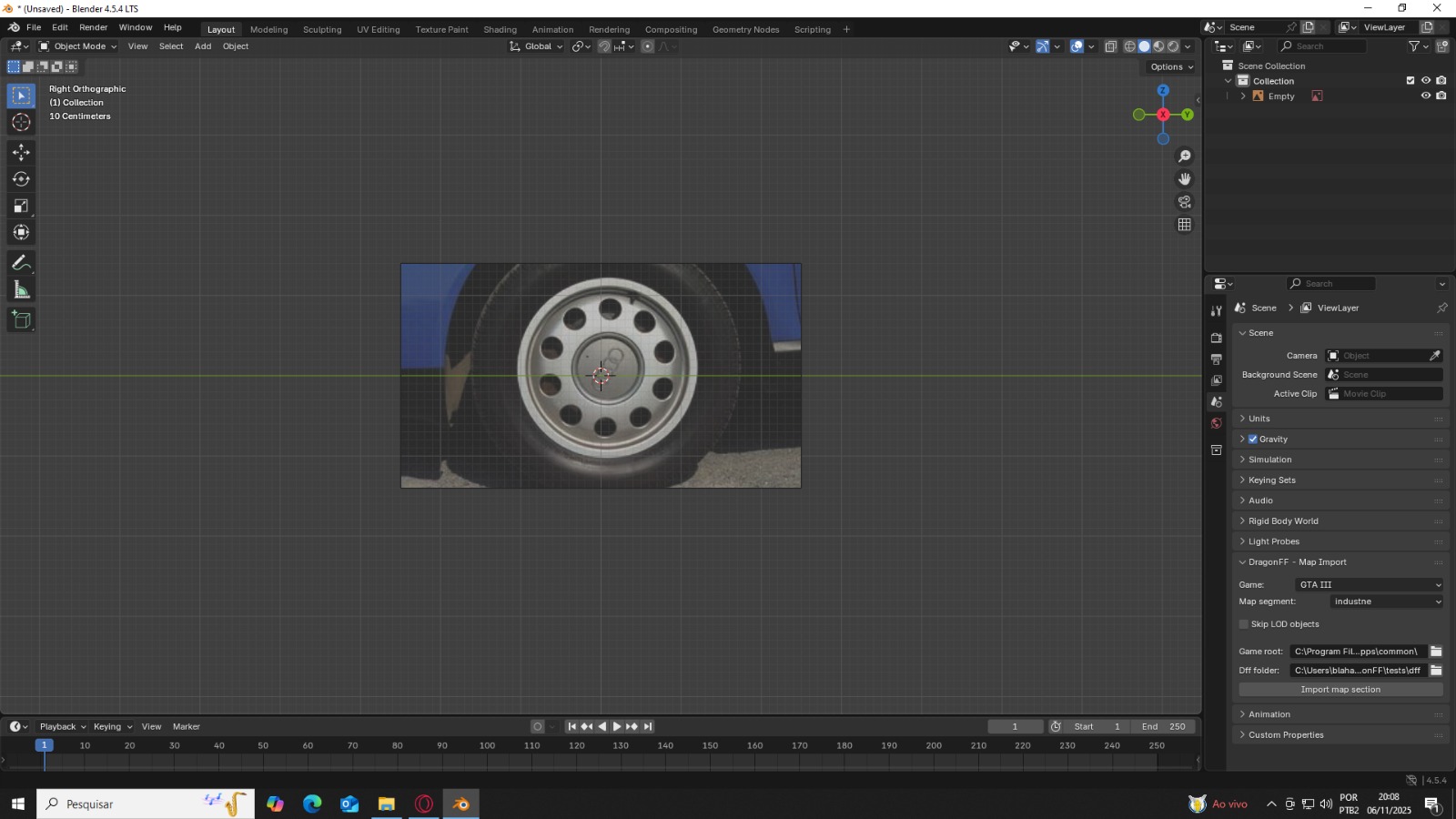Click the World properties tab icon

[1217, 423]
